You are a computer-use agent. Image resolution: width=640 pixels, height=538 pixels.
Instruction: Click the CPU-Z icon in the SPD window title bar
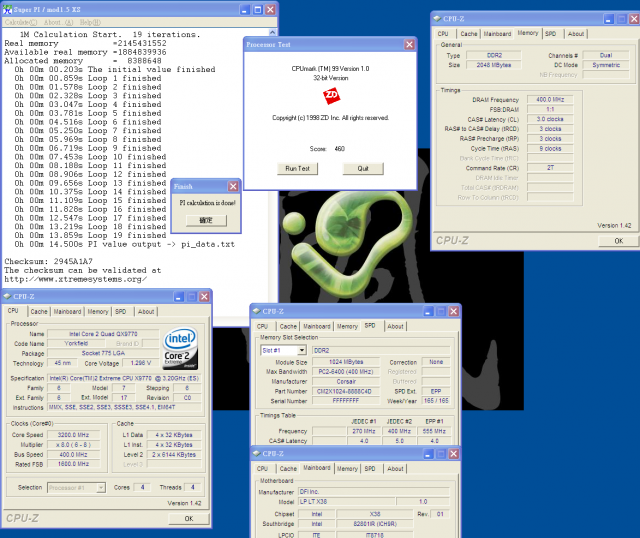coord(256,311)
